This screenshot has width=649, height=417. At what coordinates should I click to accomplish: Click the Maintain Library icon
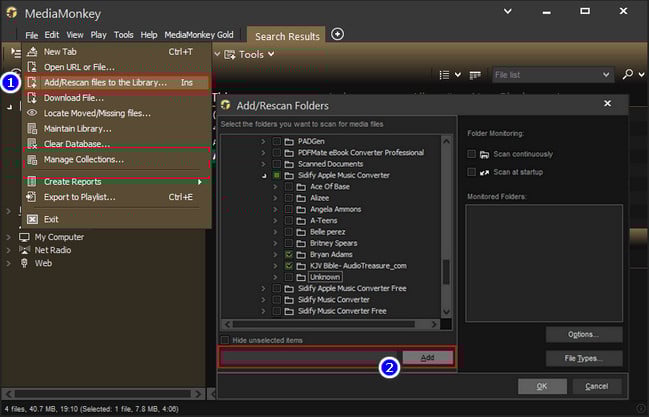tap(32, 128)
